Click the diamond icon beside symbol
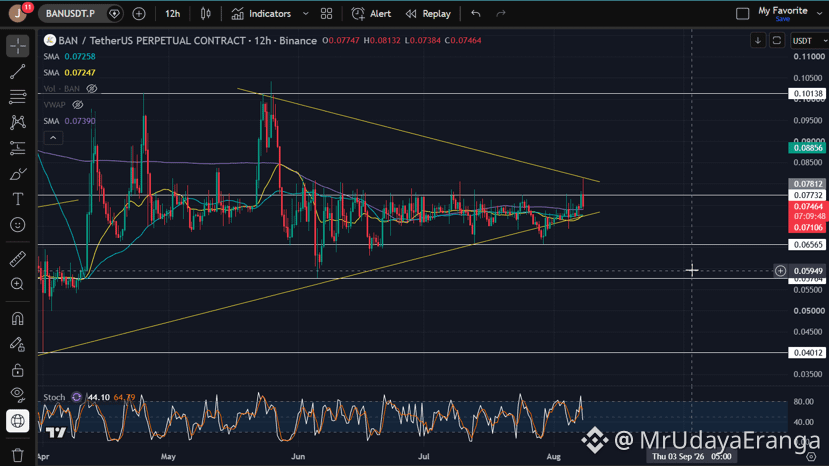 pyautogui.click(x=114, y=14)
